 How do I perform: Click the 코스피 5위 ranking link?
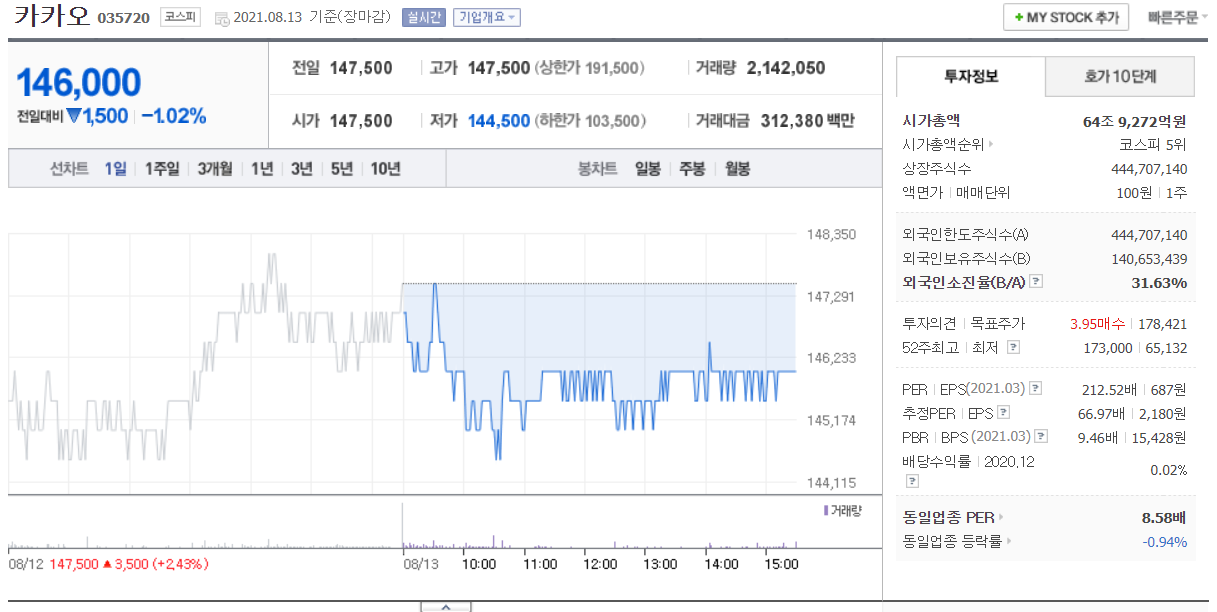(x=1153, y=145)
